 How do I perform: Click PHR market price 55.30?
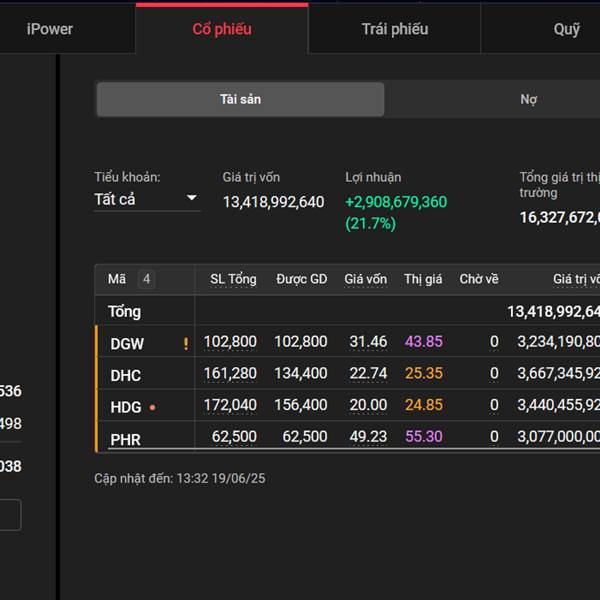click(424, 436)
